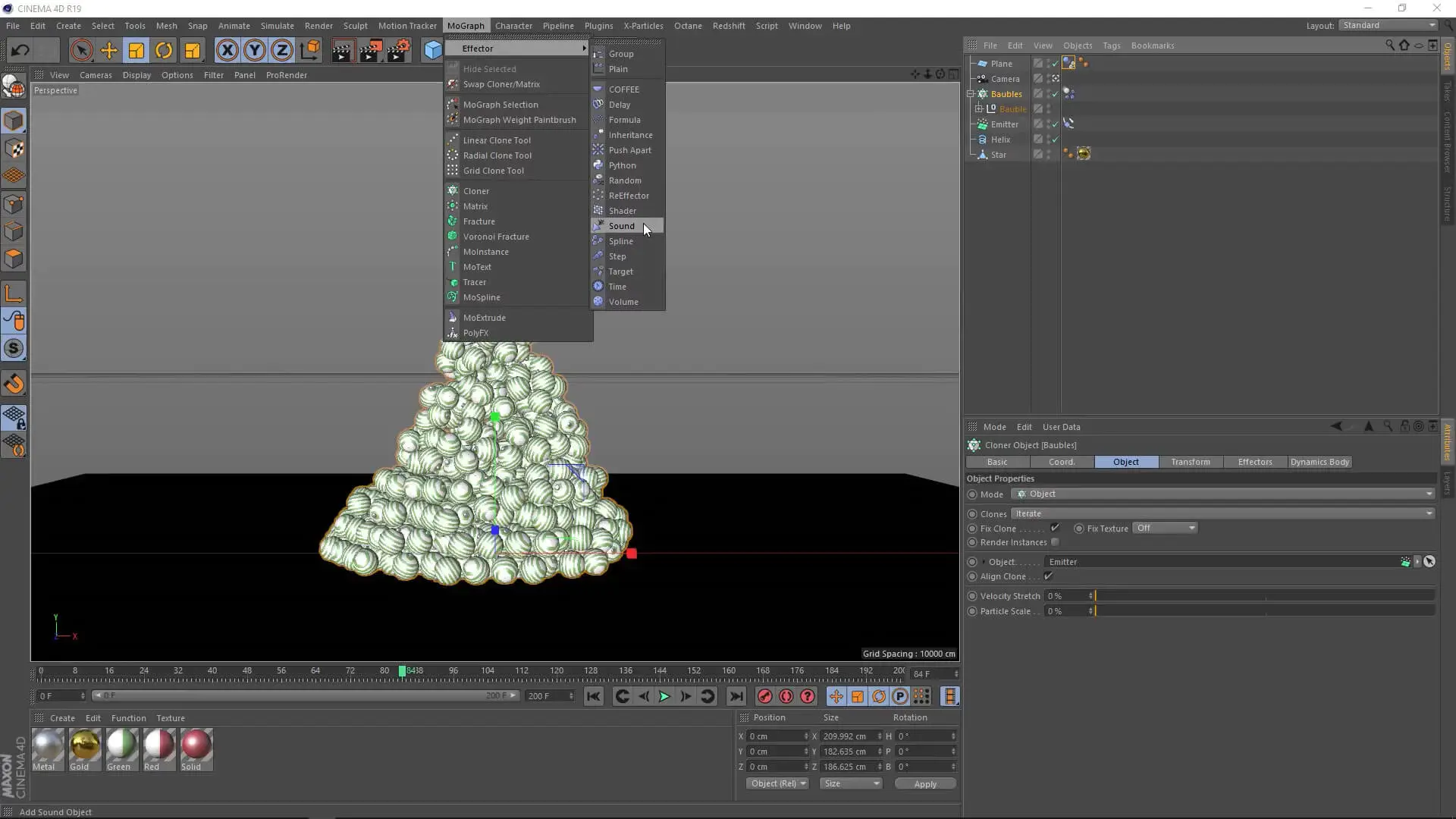Click the Emitter object link field
The image size is (1456, 819).
[1222, 562]
